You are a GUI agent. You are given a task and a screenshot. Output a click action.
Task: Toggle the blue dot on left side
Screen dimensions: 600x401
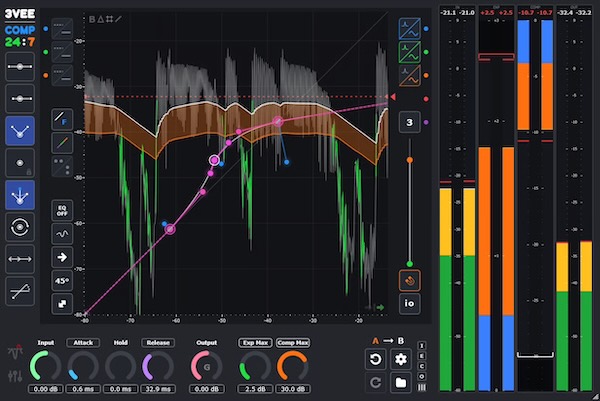tap(46, 29)
